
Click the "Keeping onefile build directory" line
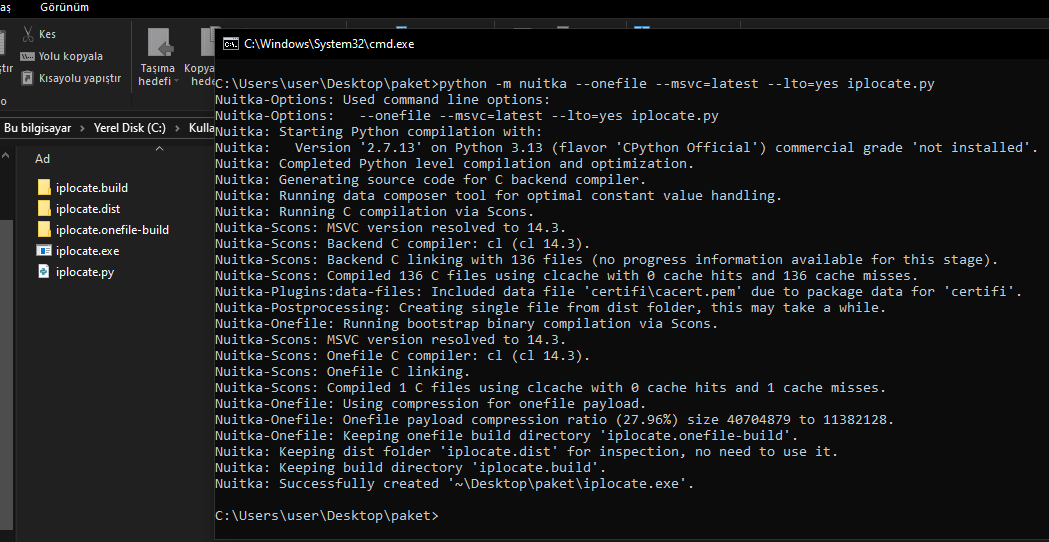(506, 436)
